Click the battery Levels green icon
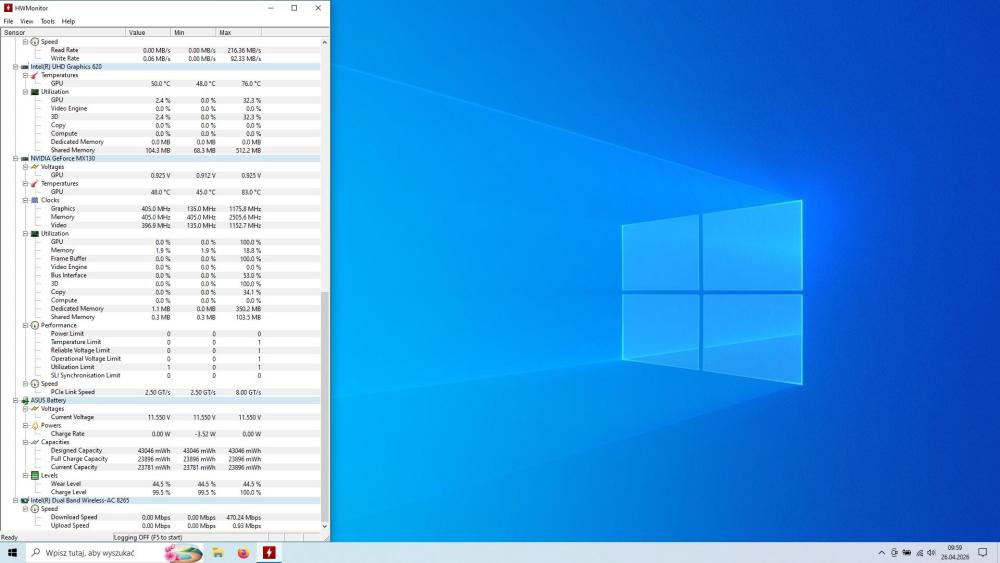 point(35,476)
